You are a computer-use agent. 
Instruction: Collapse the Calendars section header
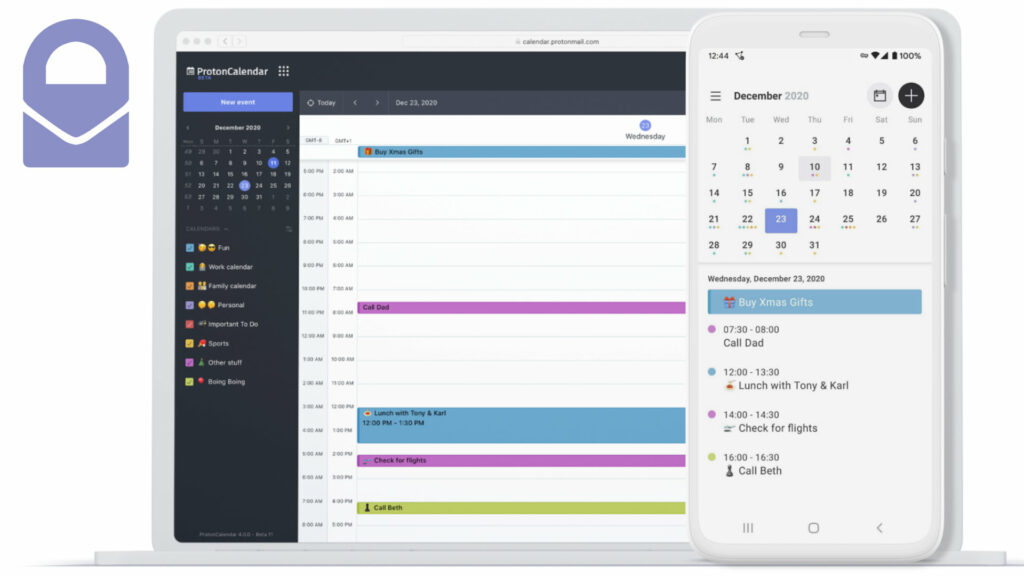[206, 229]
